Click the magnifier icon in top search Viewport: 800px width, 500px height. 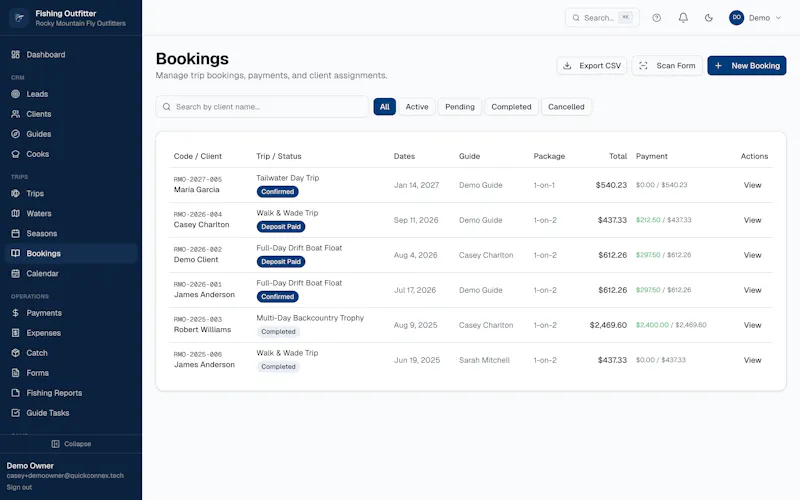click(576, 18)
